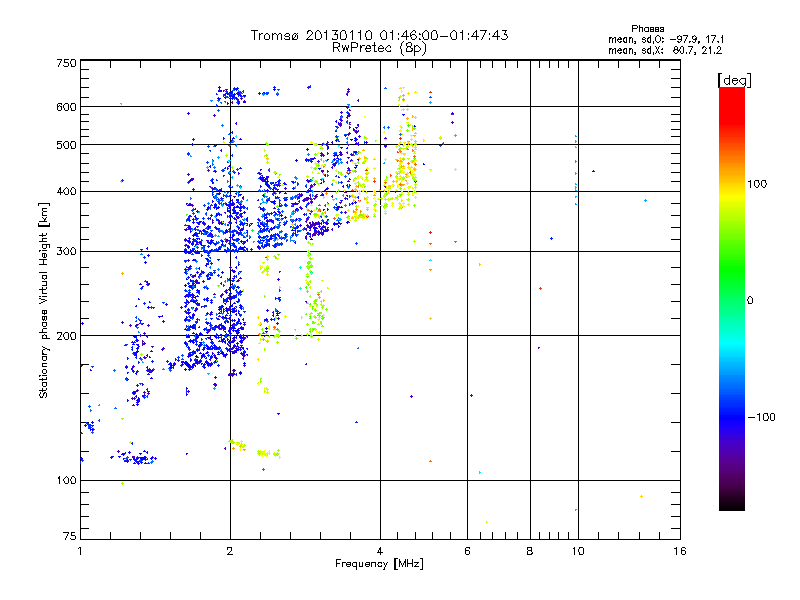Image resolution: width=800 pixels, height=600 pixels.
Task: Click the "Frequency [MHz]" axis label
Action: click(379, 564)
